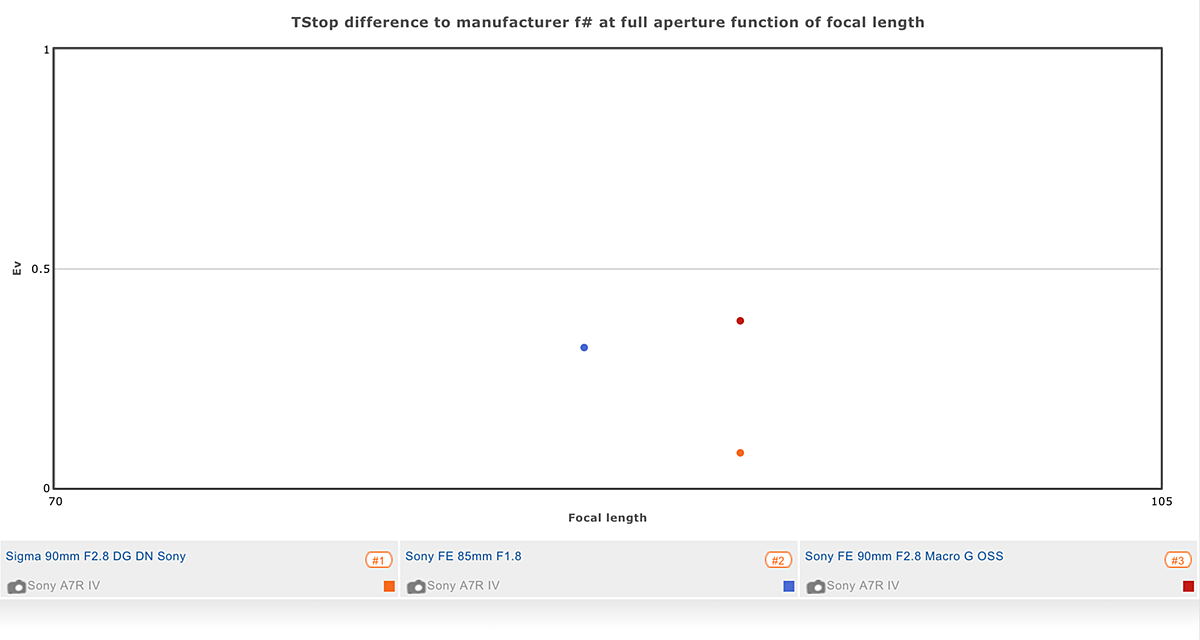Click the blue color swatch for Sony 85mm
Screen dimensions: 1200x640
[x=789, y=586]
